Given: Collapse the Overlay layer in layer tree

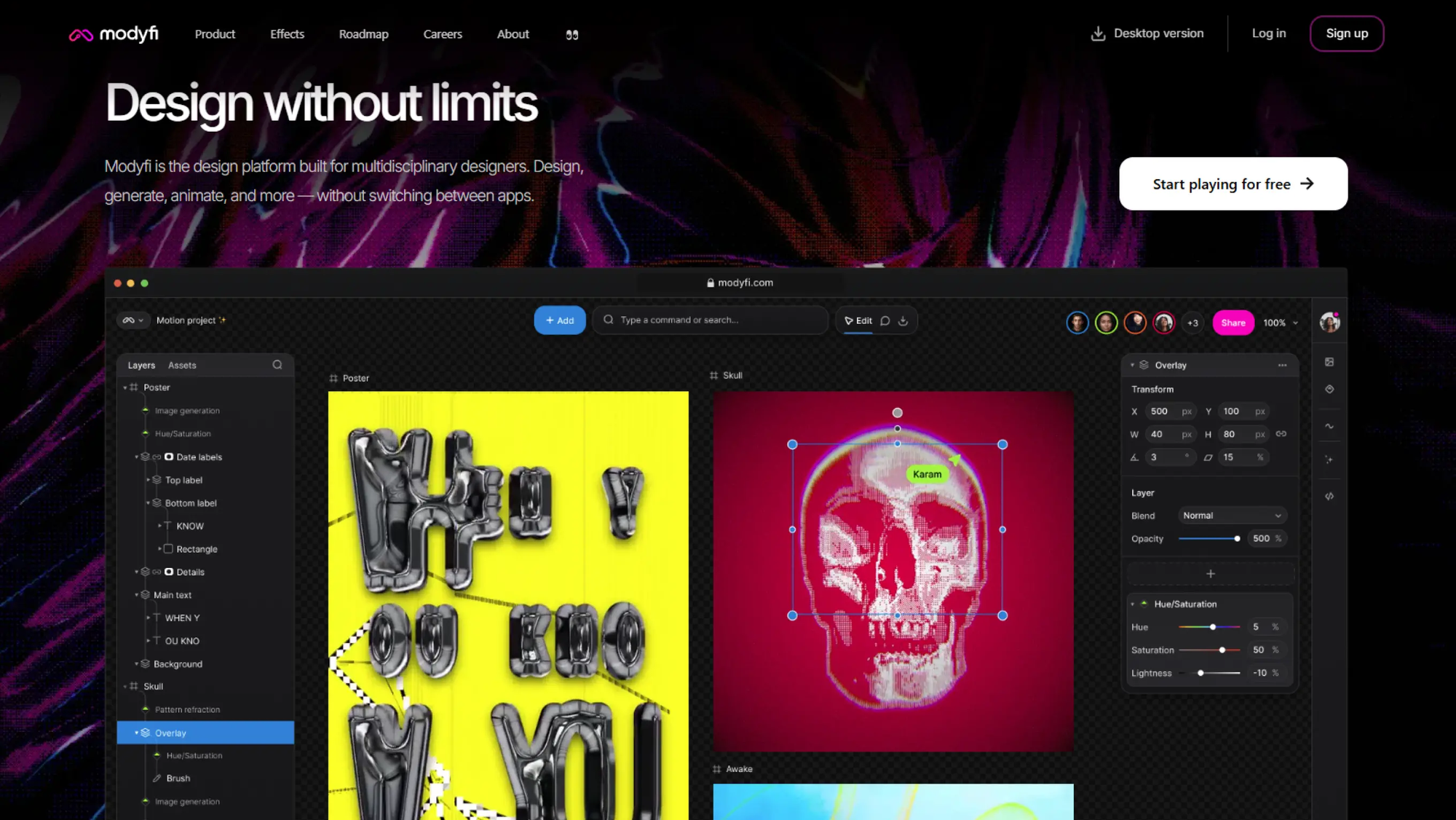Looking at the screenshot, I should click(x=136, y=733).
